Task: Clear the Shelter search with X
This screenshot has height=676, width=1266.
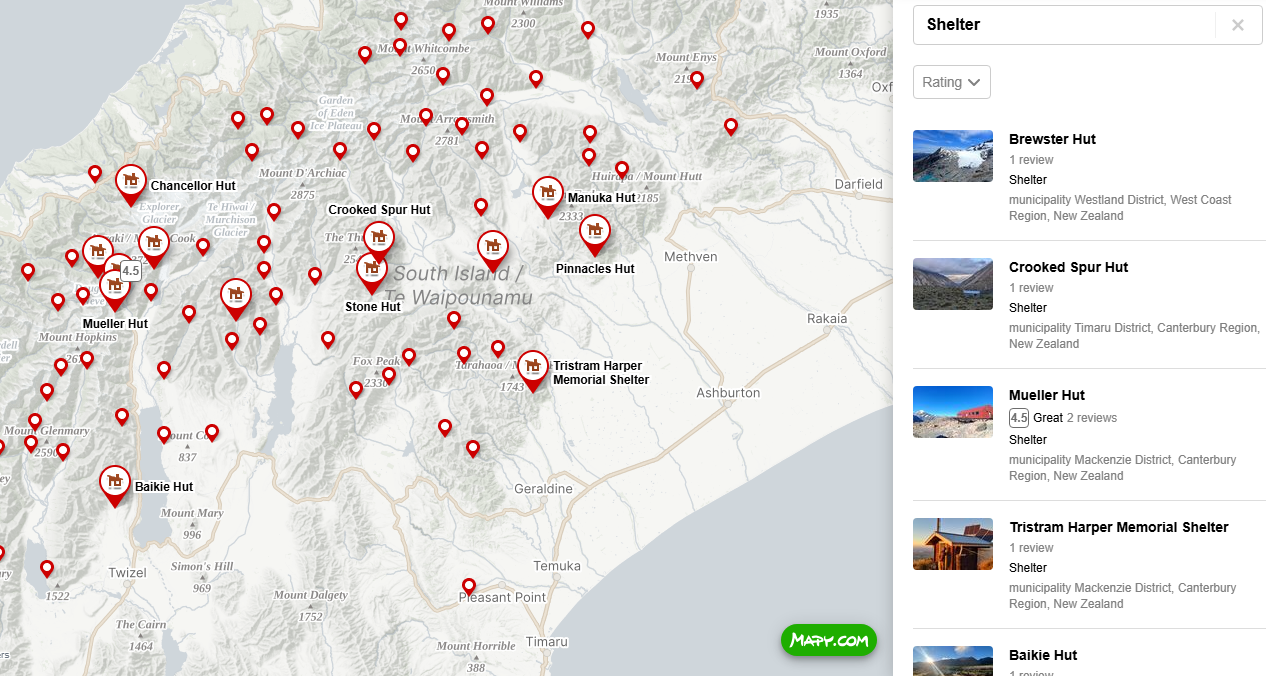Action: click(x=1238, y=25)
